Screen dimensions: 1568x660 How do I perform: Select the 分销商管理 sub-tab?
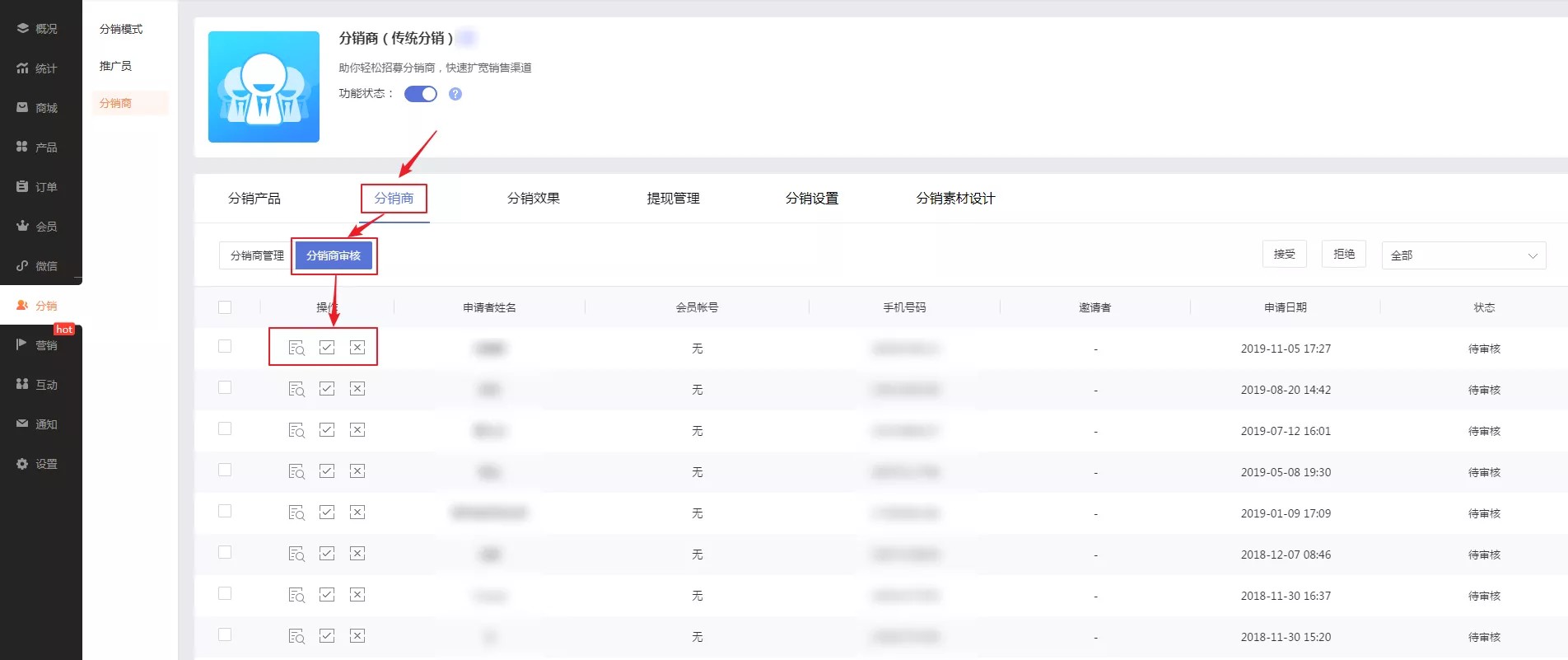[257, 255]
